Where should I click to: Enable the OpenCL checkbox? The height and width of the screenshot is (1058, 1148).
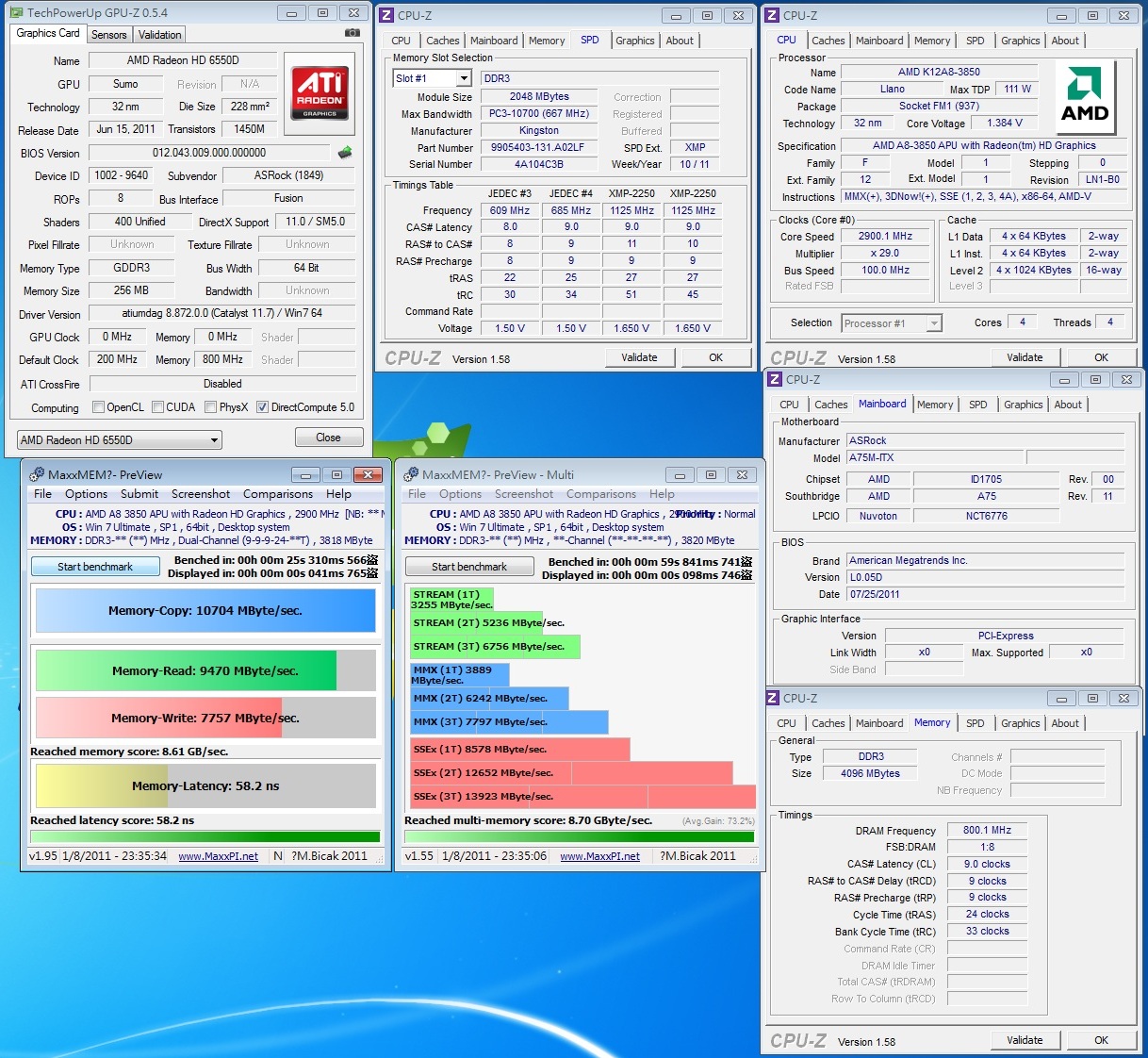(x=98, y=407)
